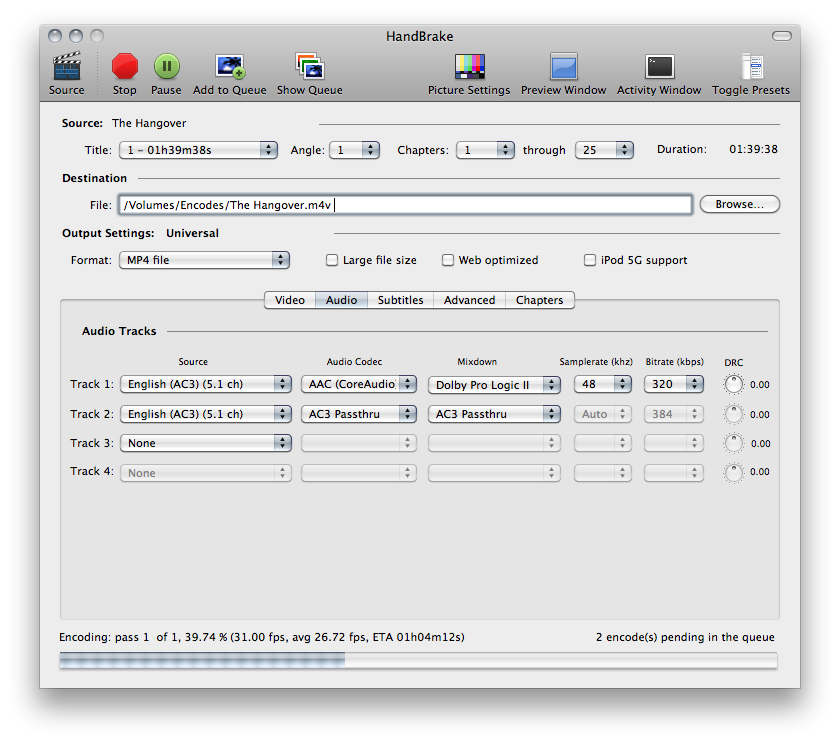Image resolution: width=840 pixels, height=743 pixels.
Task: Adjust the DRC dial for Track 1
Action: 733,383
